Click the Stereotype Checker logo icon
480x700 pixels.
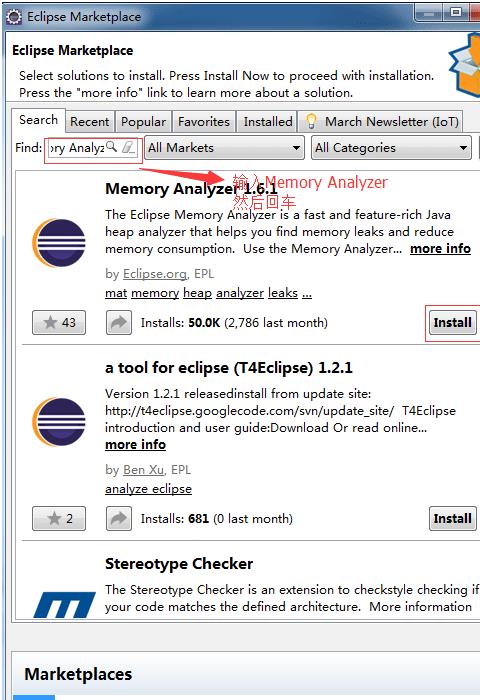pos(64,605)
